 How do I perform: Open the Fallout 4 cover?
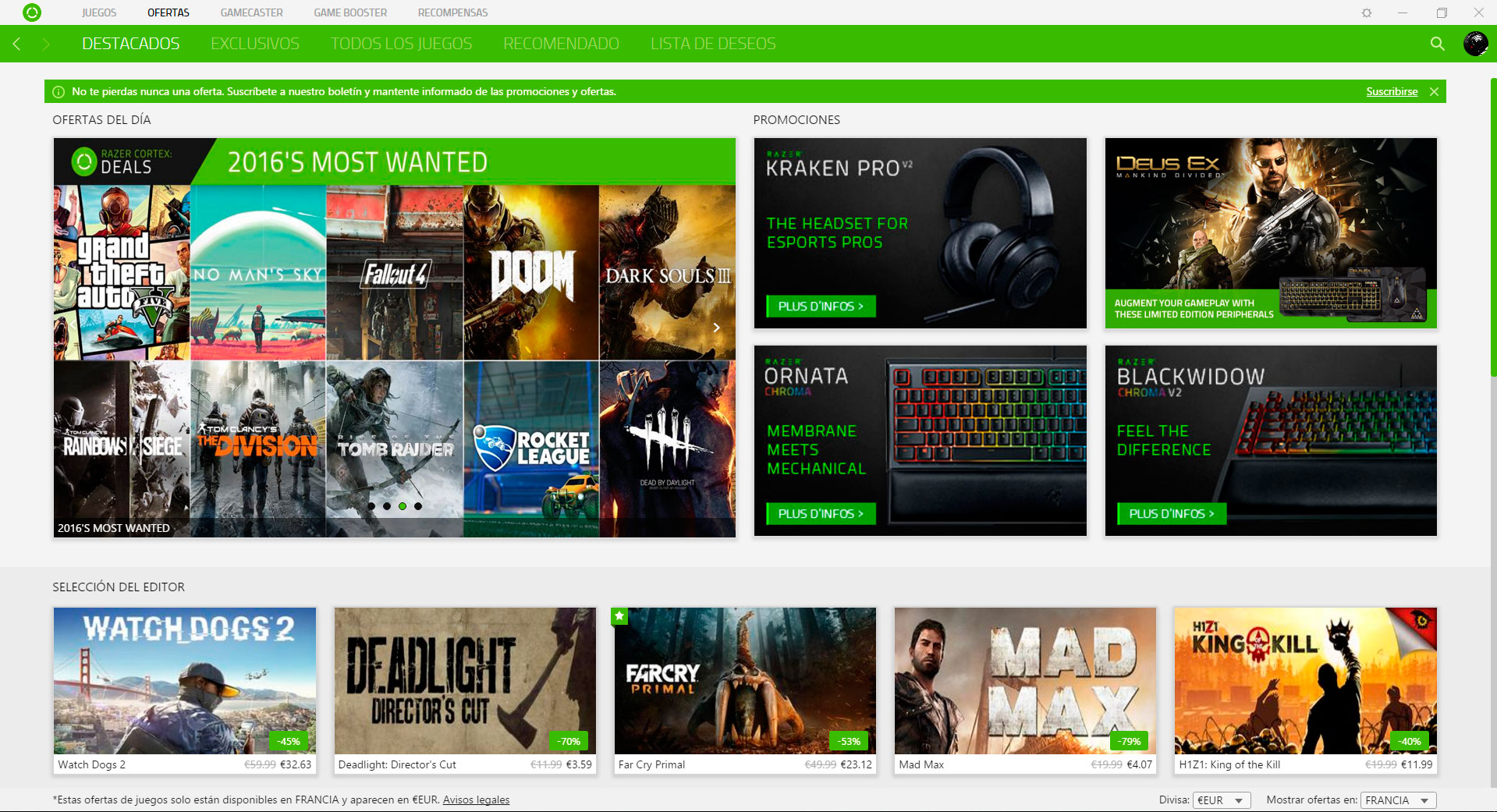click(x=395, y=272)
